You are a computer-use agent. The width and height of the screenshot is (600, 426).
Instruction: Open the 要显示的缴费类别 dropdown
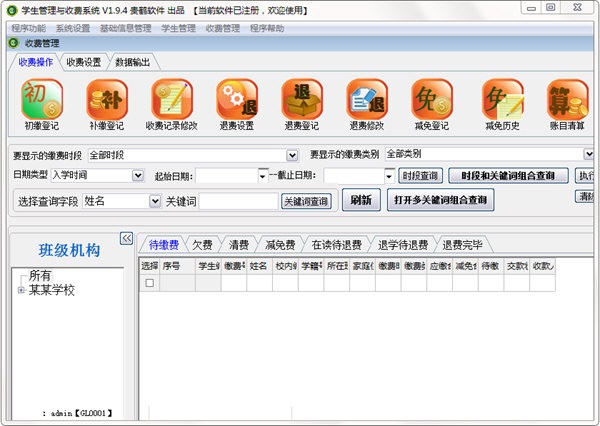589,154
